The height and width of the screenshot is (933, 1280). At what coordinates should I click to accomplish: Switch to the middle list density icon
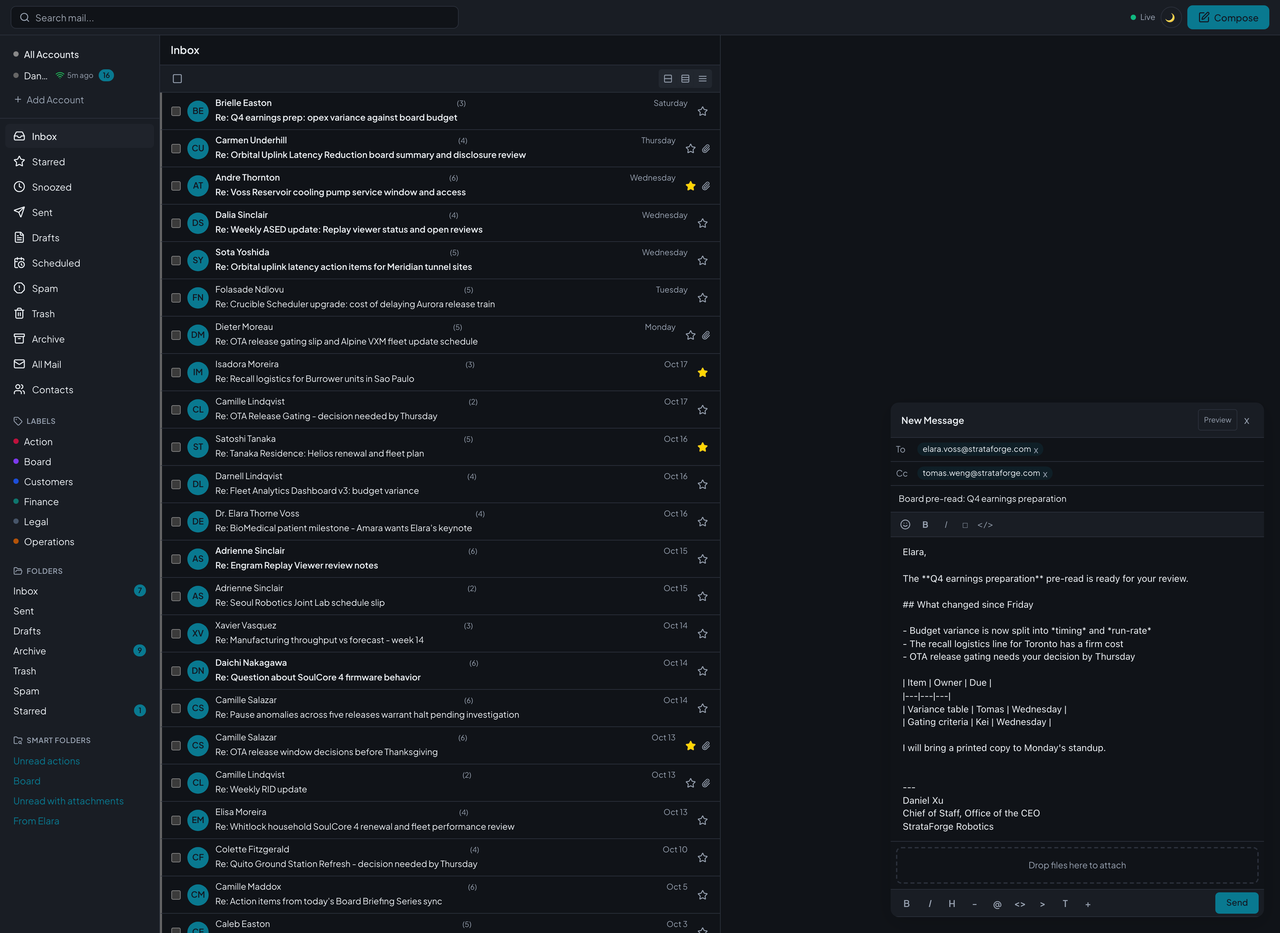685,79
